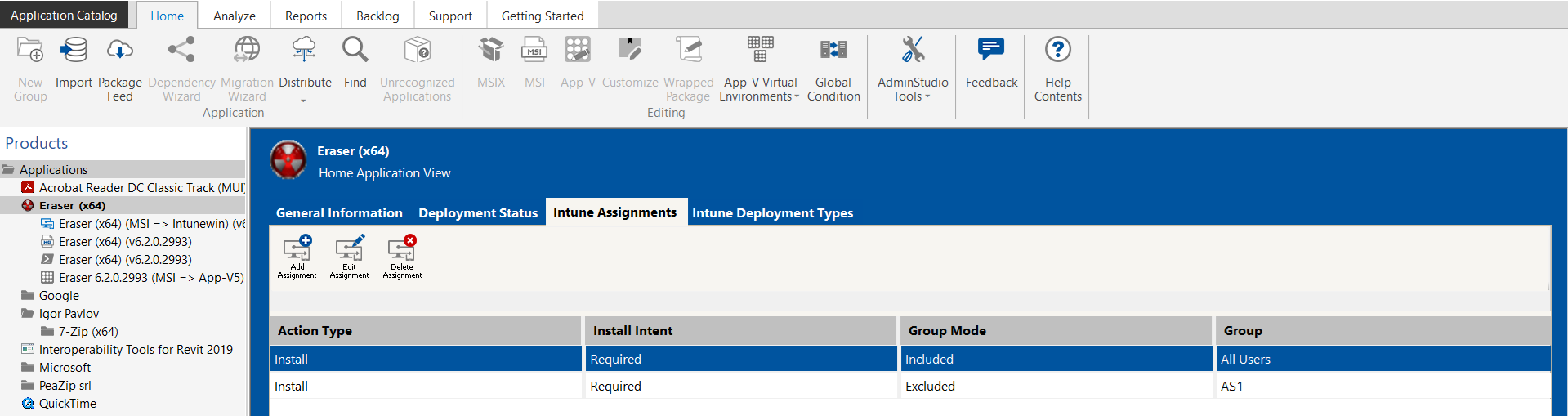This screenshot has height=416, width=1568.
Task: Open the App-V Virtual Environments dropdown
Action: tap(759, 96)
